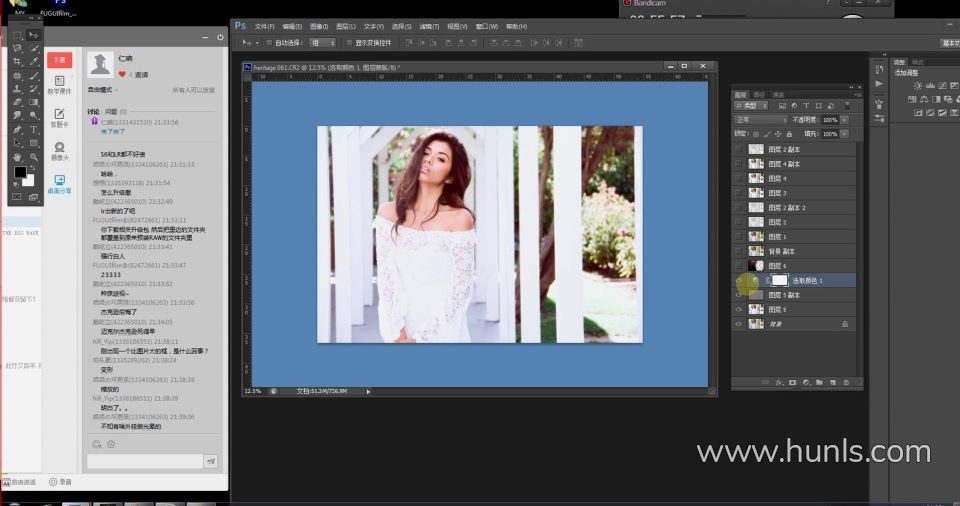Select the Horizontal Type tool
960x506 pixels.
(34, 130)
